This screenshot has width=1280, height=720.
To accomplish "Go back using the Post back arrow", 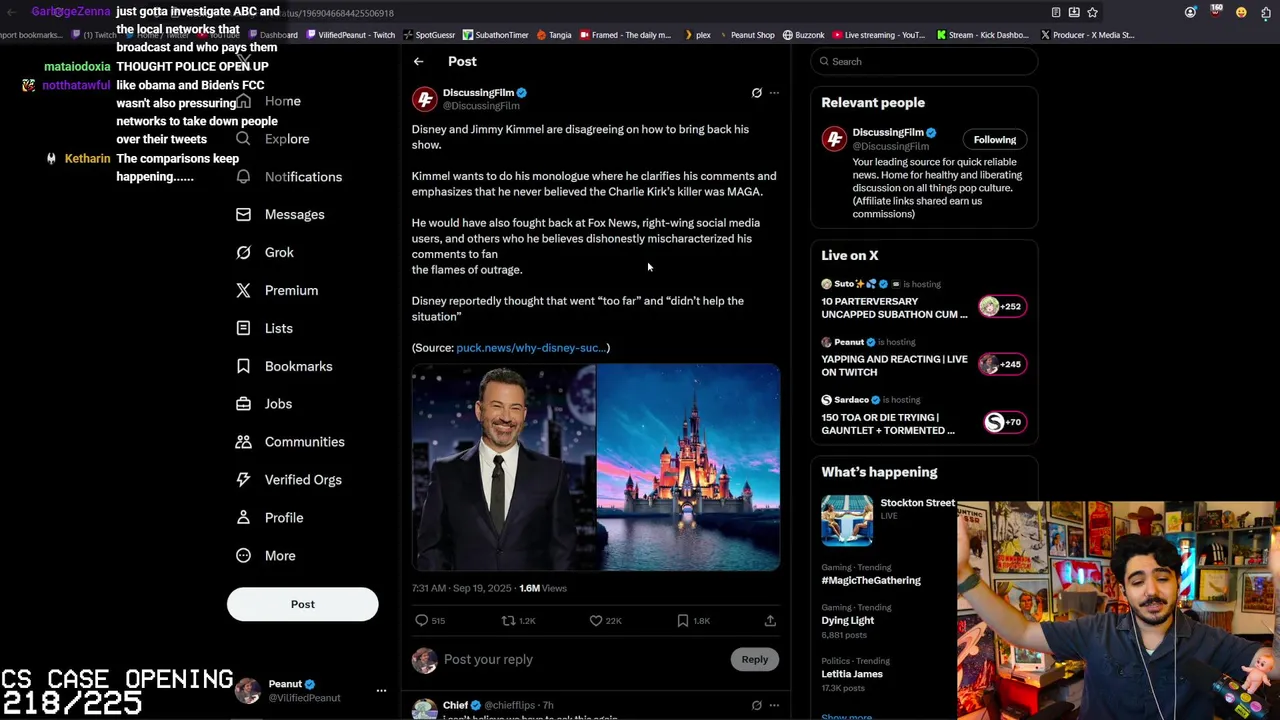I will pyautogui.click(x=419, y=62).
